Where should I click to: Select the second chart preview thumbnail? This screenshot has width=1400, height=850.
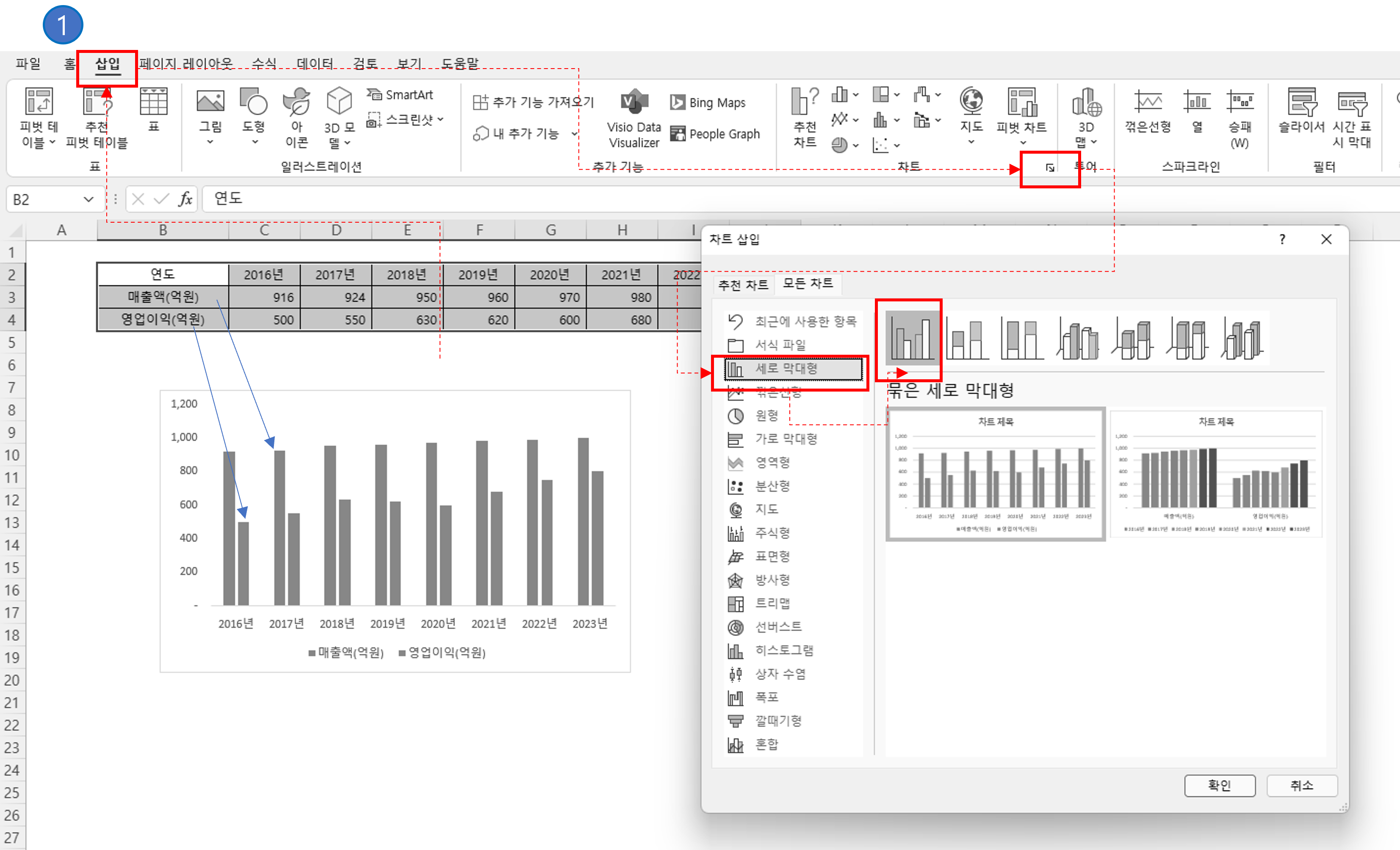click(x=1216, y=474)
